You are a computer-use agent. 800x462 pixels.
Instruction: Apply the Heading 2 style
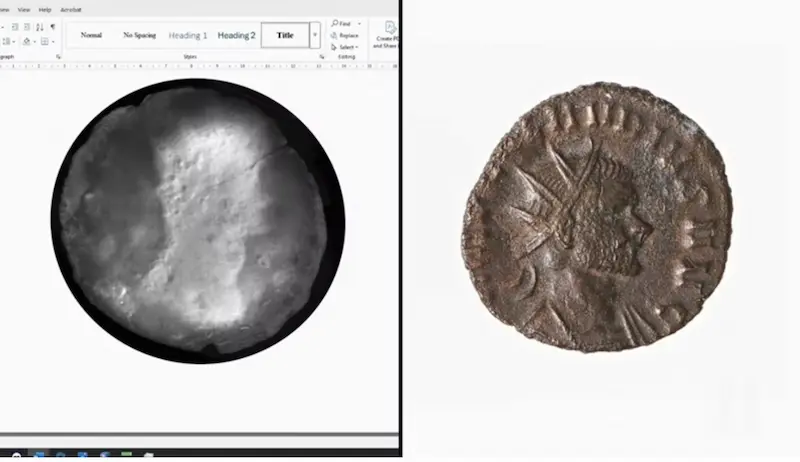click(236, 35)
